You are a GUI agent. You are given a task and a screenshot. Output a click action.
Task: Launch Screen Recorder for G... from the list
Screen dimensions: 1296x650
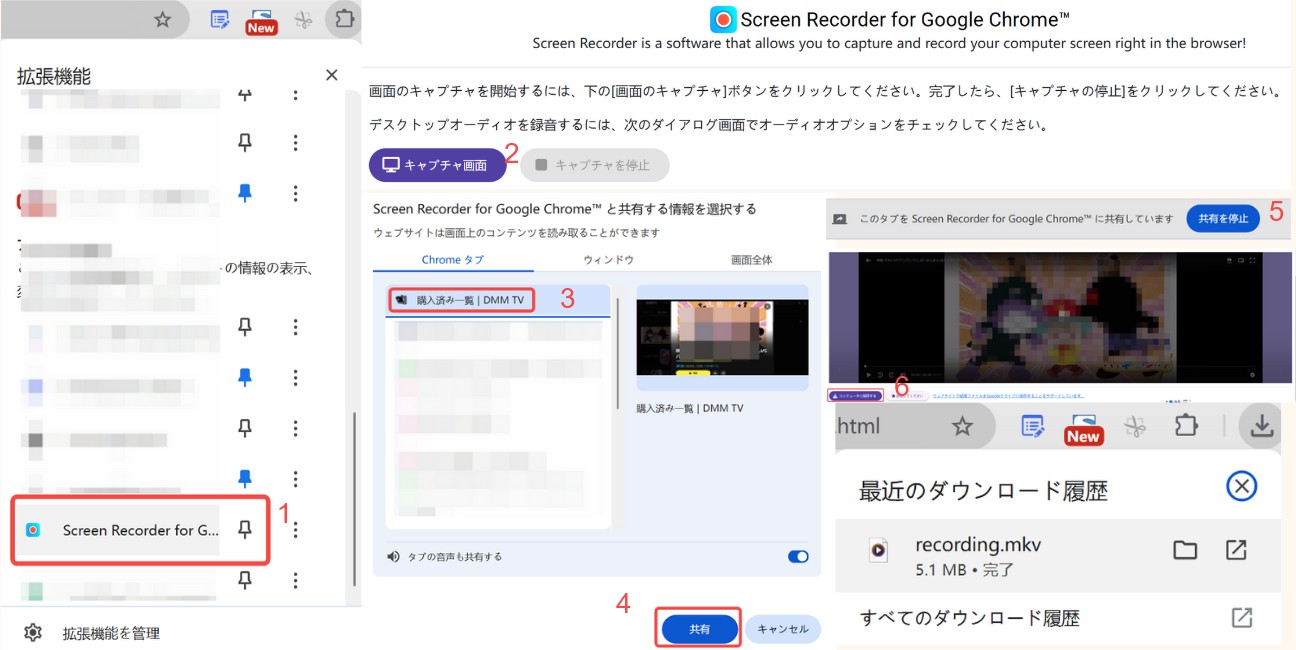(140, 530)
